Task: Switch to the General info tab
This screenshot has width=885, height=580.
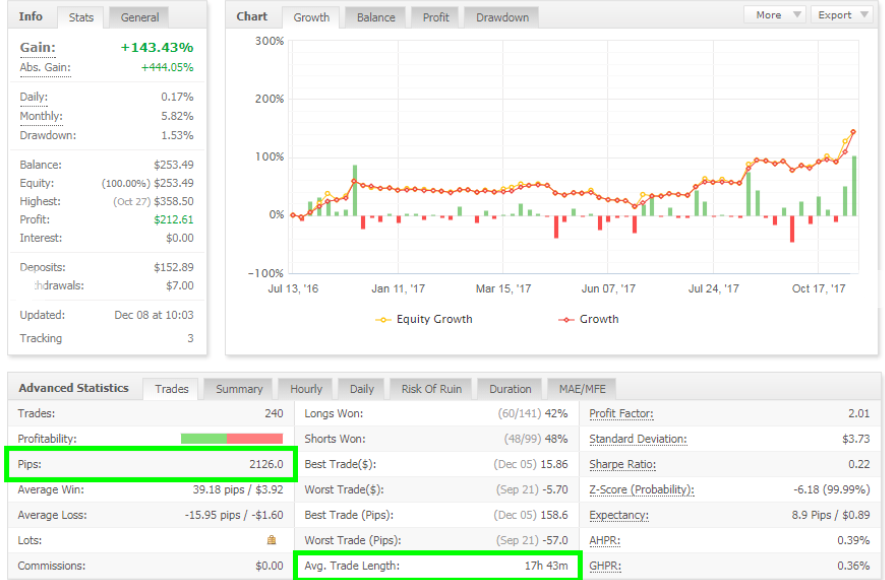Action: tap(139, 17)
